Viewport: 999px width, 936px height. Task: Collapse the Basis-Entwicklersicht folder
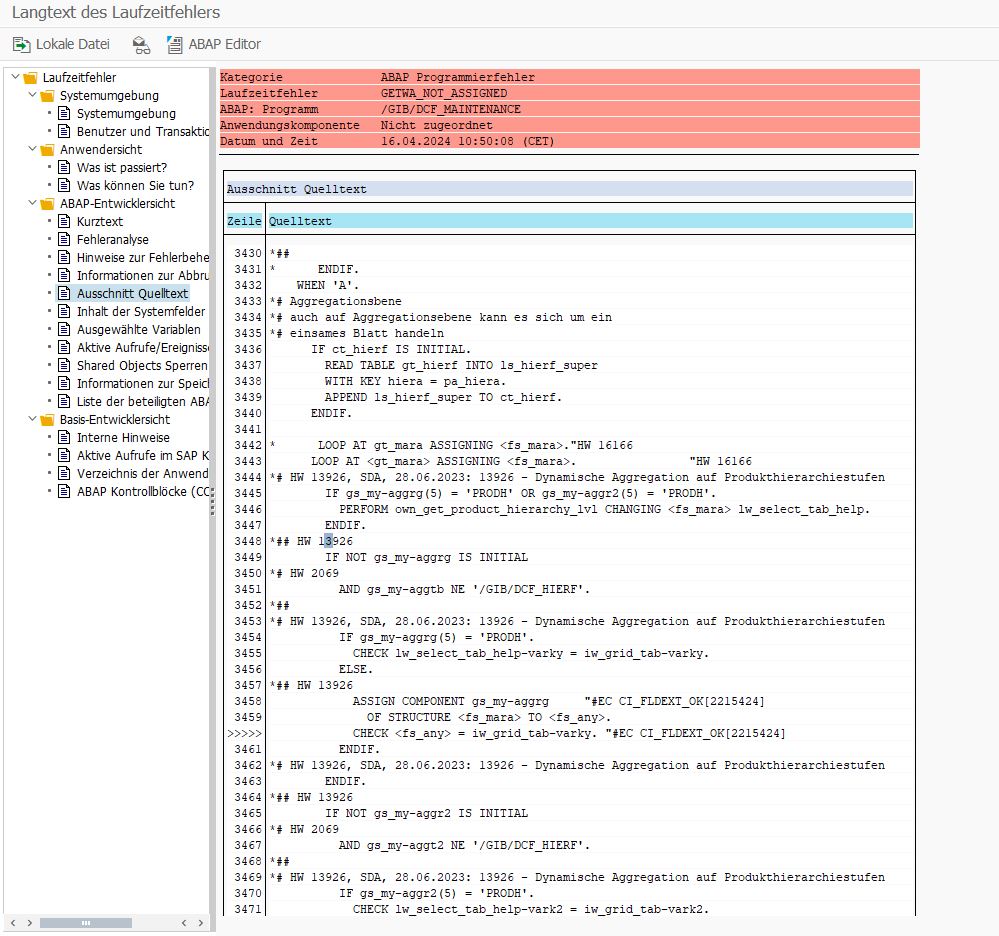(x=31, y=419)
